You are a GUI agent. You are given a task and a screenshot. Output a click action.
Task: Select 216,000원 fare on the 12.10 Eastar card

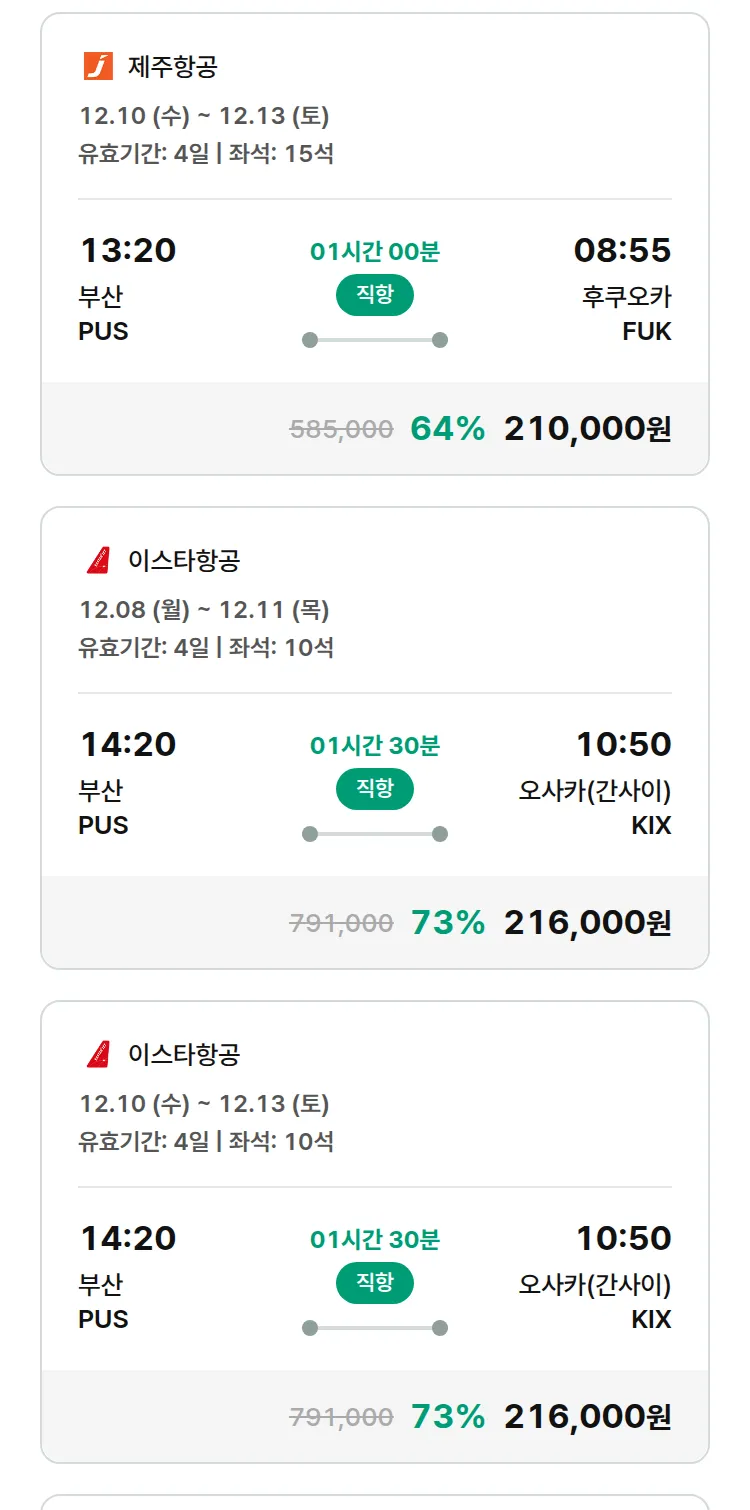587,1417
